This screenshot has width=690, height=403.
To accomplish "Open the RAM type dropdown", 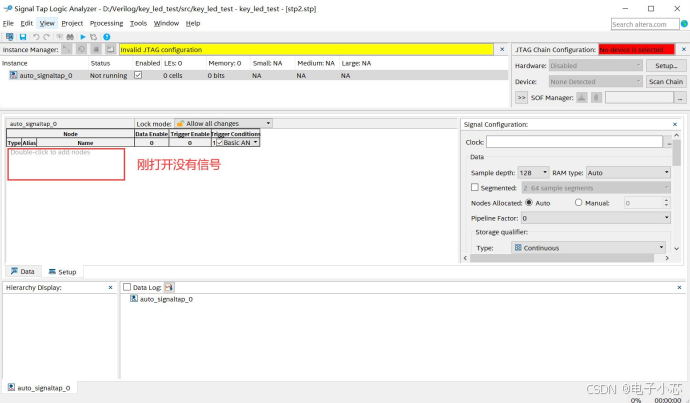I will (x=628, y=173).
